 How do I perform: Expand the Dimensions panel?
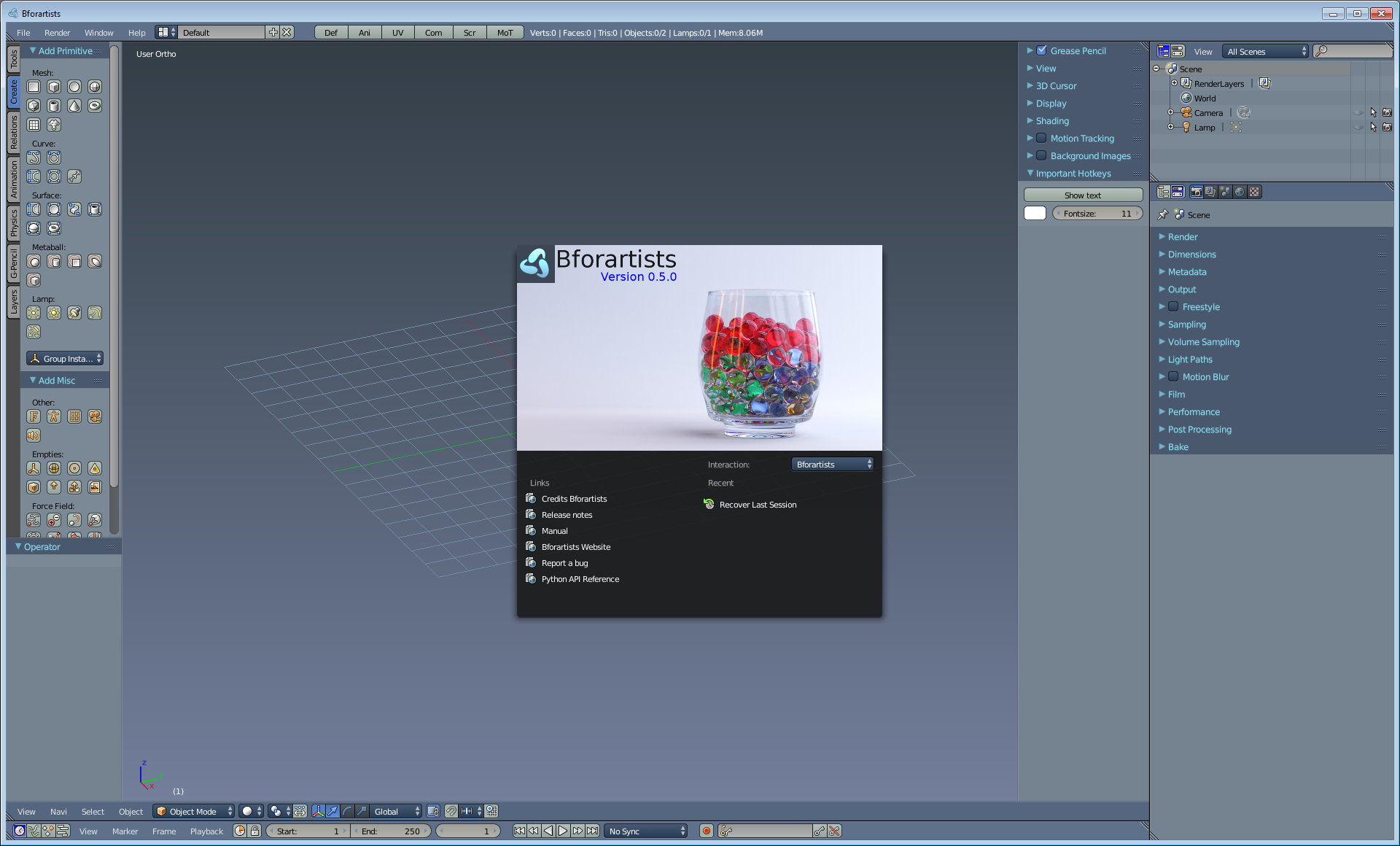(x=1191, y=255)
